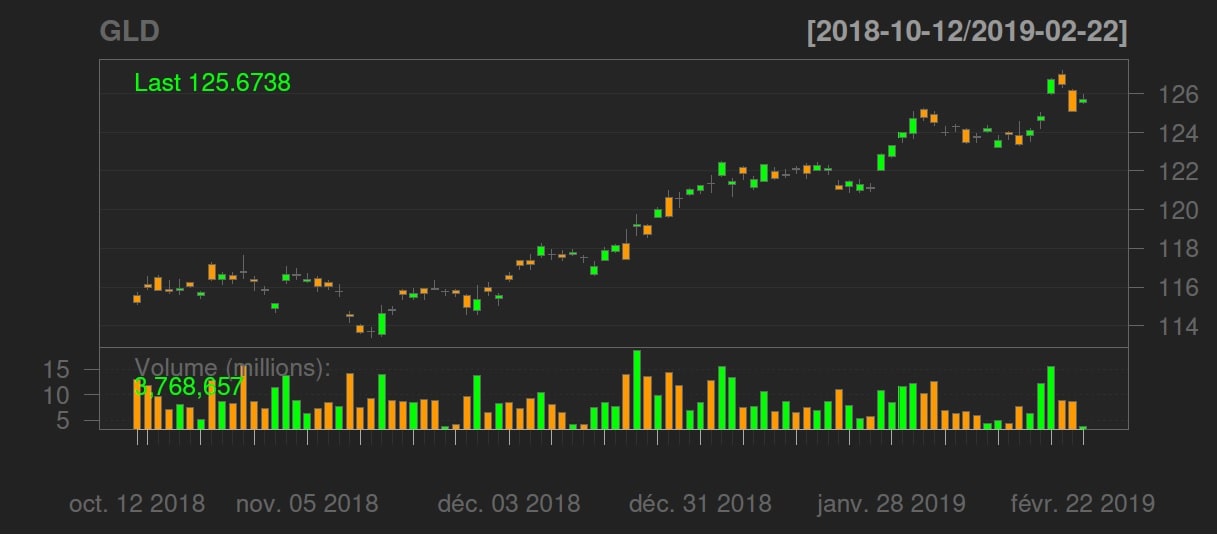The image size is (1217, 537).
Task: Click the déc. 03 2018 date label
Action: tap(509, 504)
